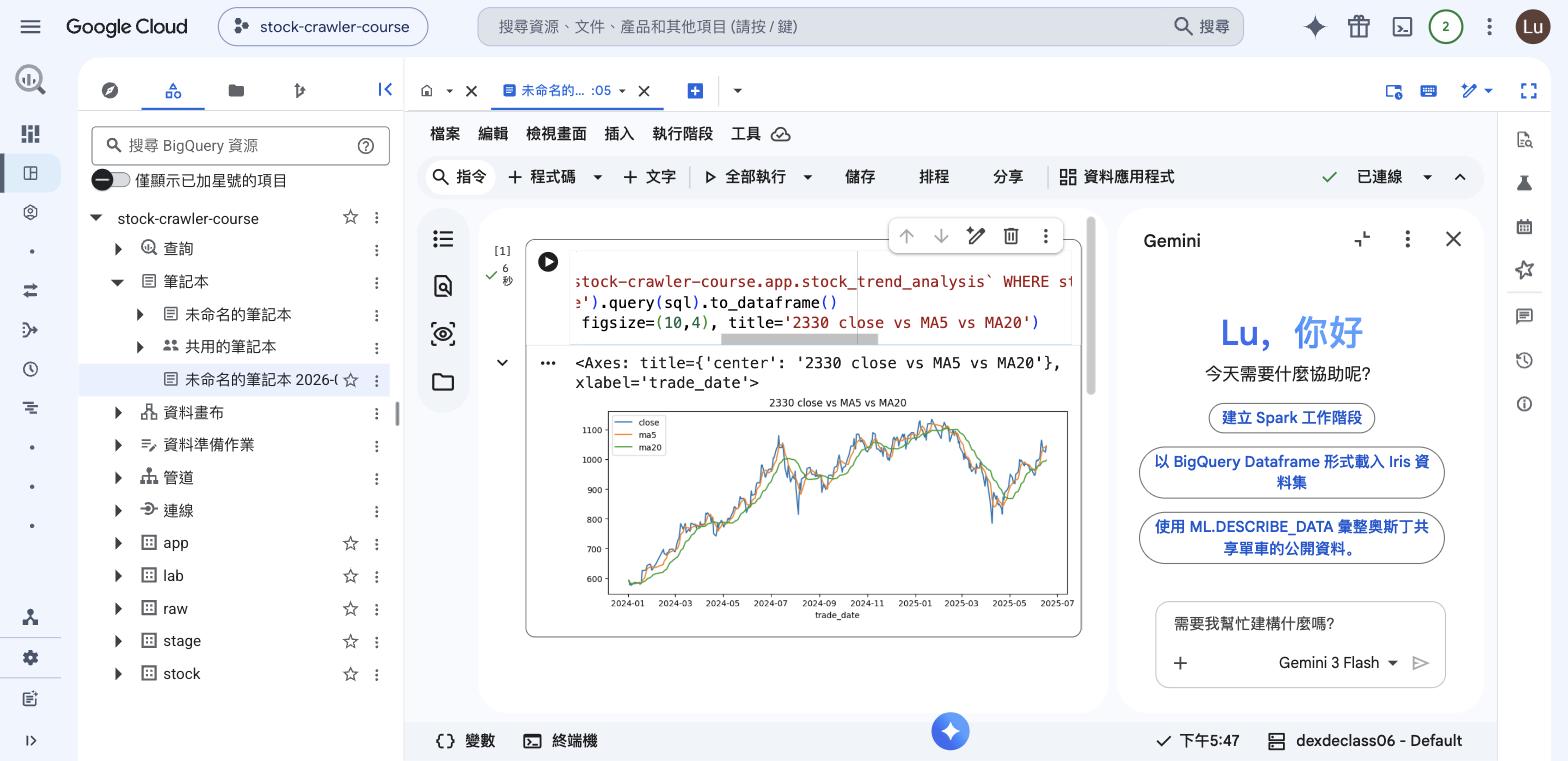Star the lab dataset
1568x761 pixels.
point(350,576)
